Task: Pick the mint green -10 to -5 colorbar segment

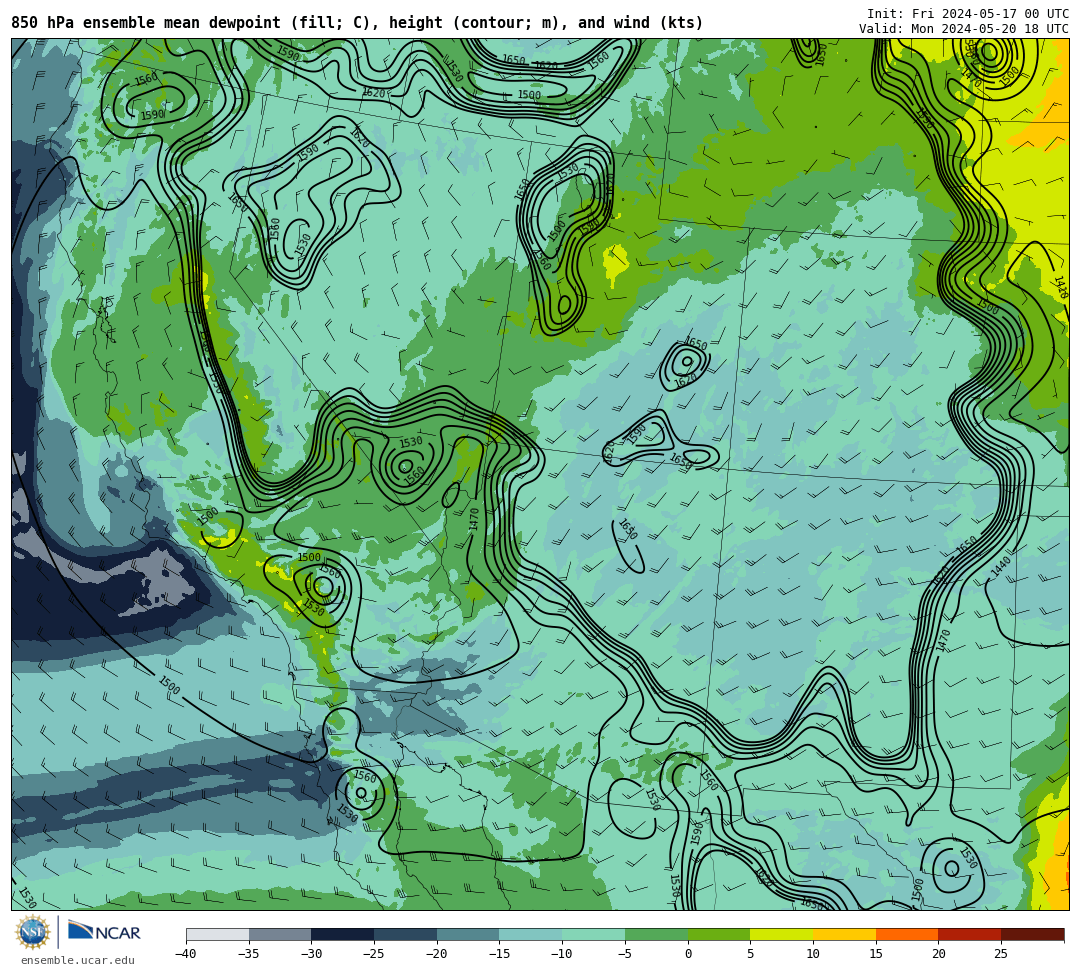Action: (594, 934)
